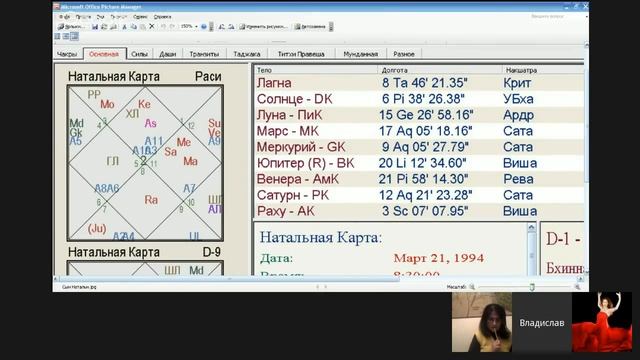This screenshot has height=360, width=640.
Task: Click the Ra label in the Rasi chart
Action: coord(151,200)
